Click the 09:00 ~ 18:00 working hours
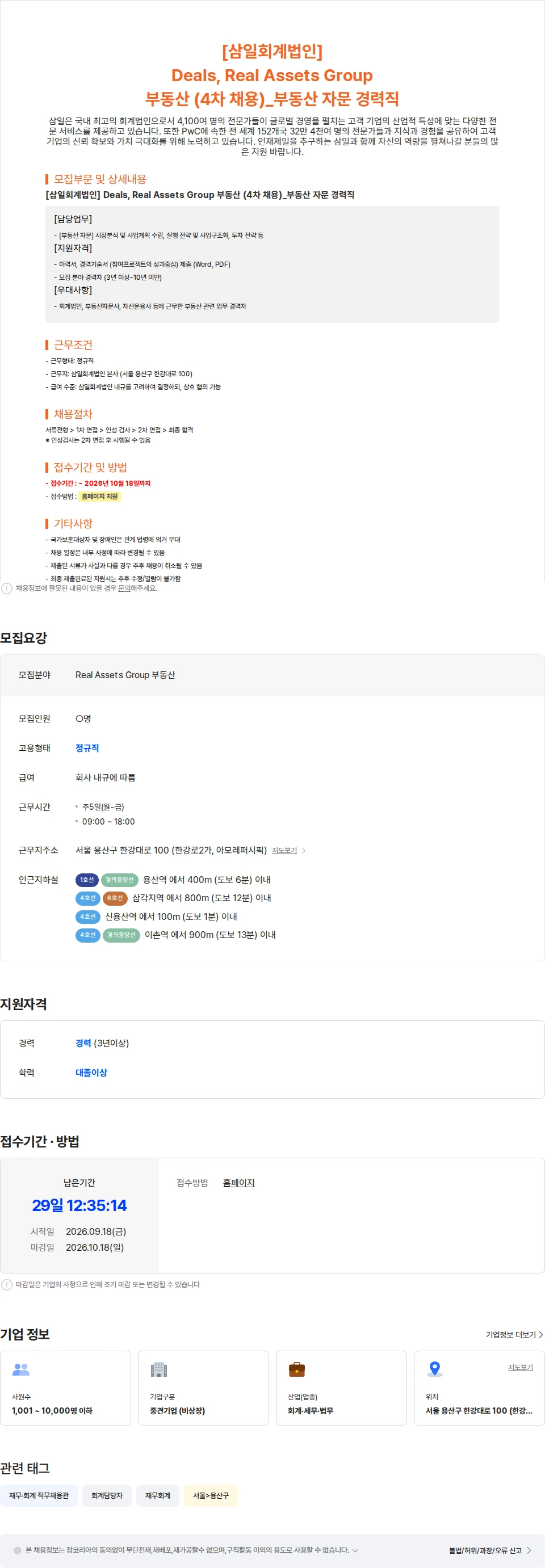Image resolution: width=545 pixels, height=1568 pixels. [110, 822]
